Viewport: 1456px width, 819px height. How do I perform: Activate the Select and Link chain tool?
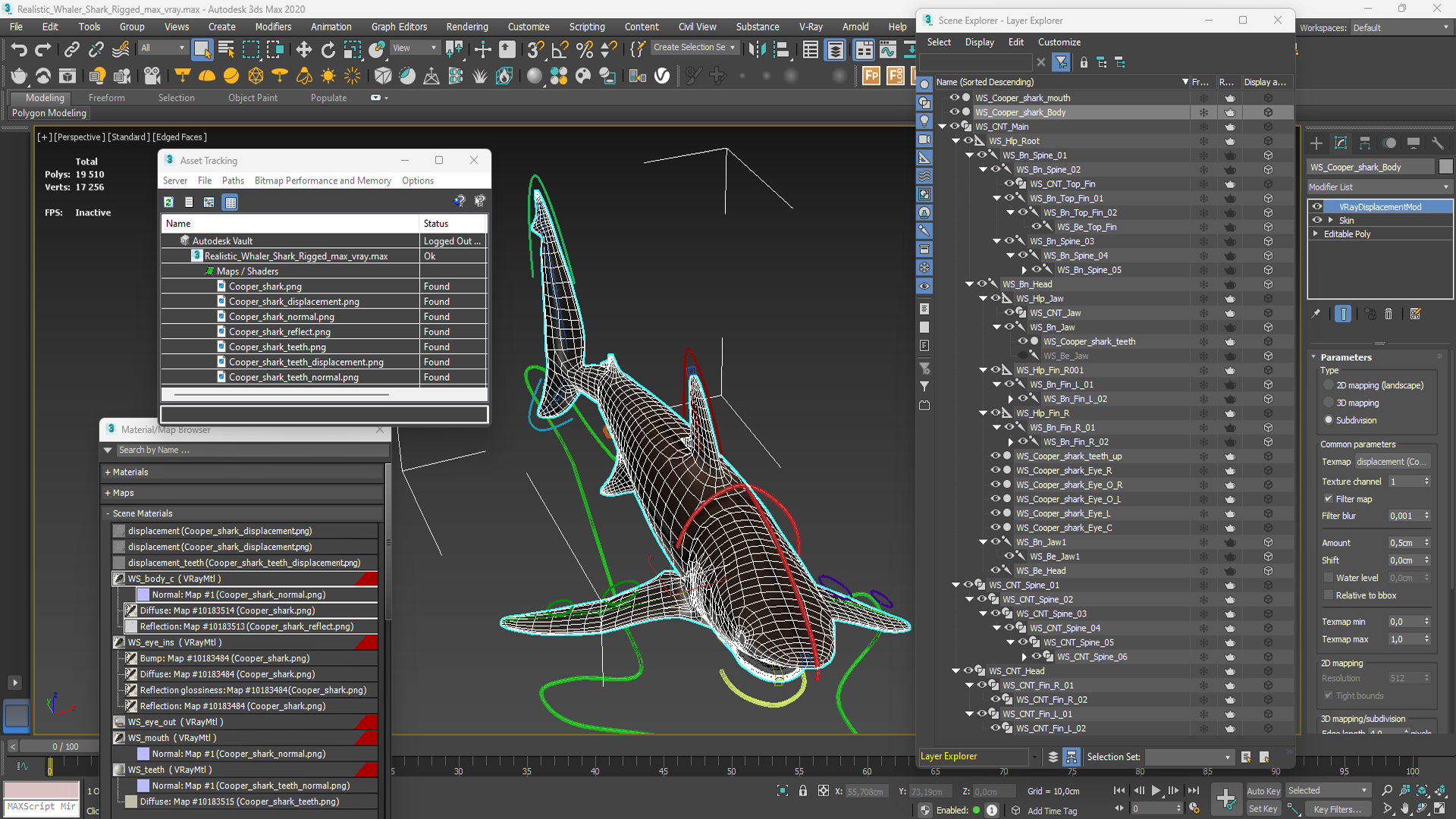71,50
